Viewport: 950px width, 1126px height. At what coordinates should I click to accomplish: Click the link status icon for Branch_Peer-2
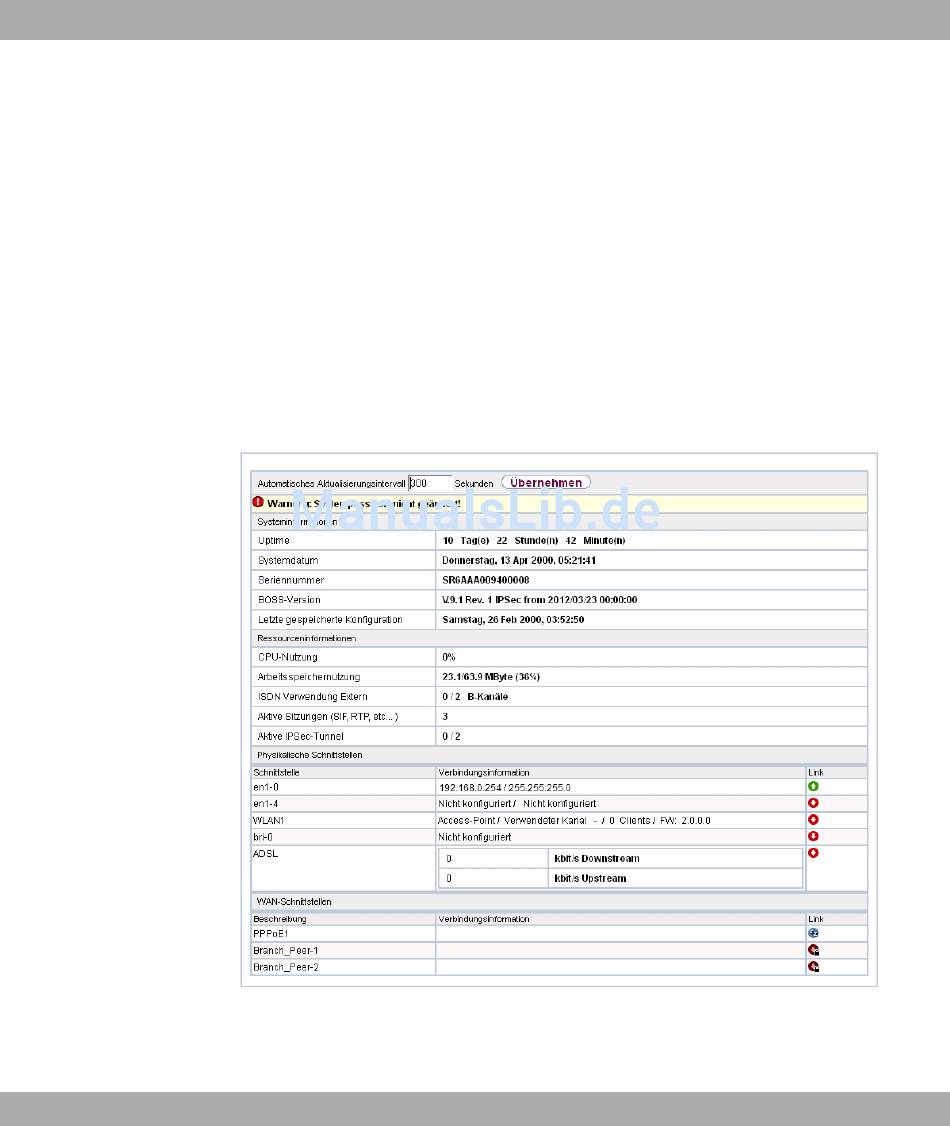pyautogui.click(x=813, y=967)
